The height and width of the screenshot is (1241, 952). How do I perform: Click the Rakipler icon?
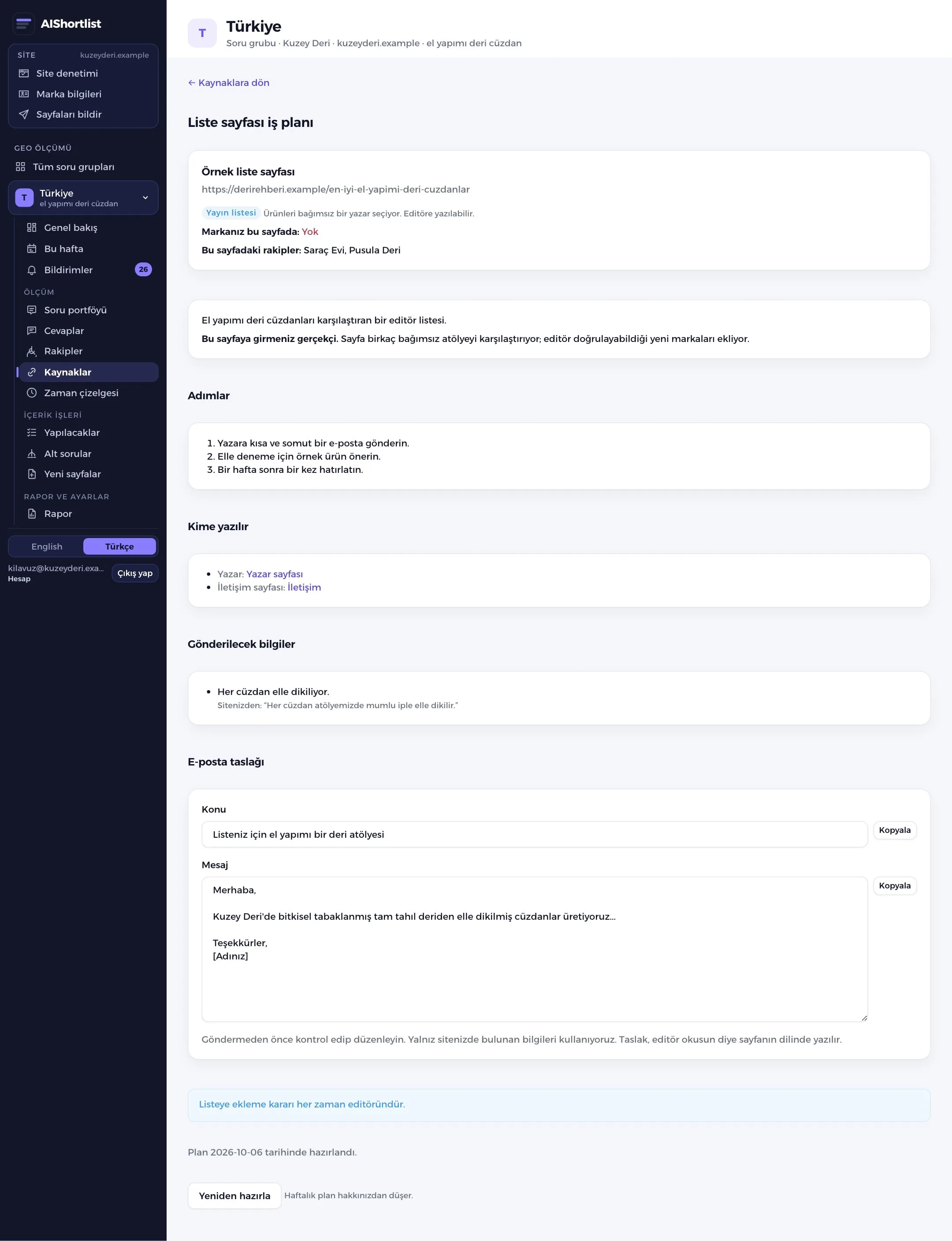click(x=32, y=351)
